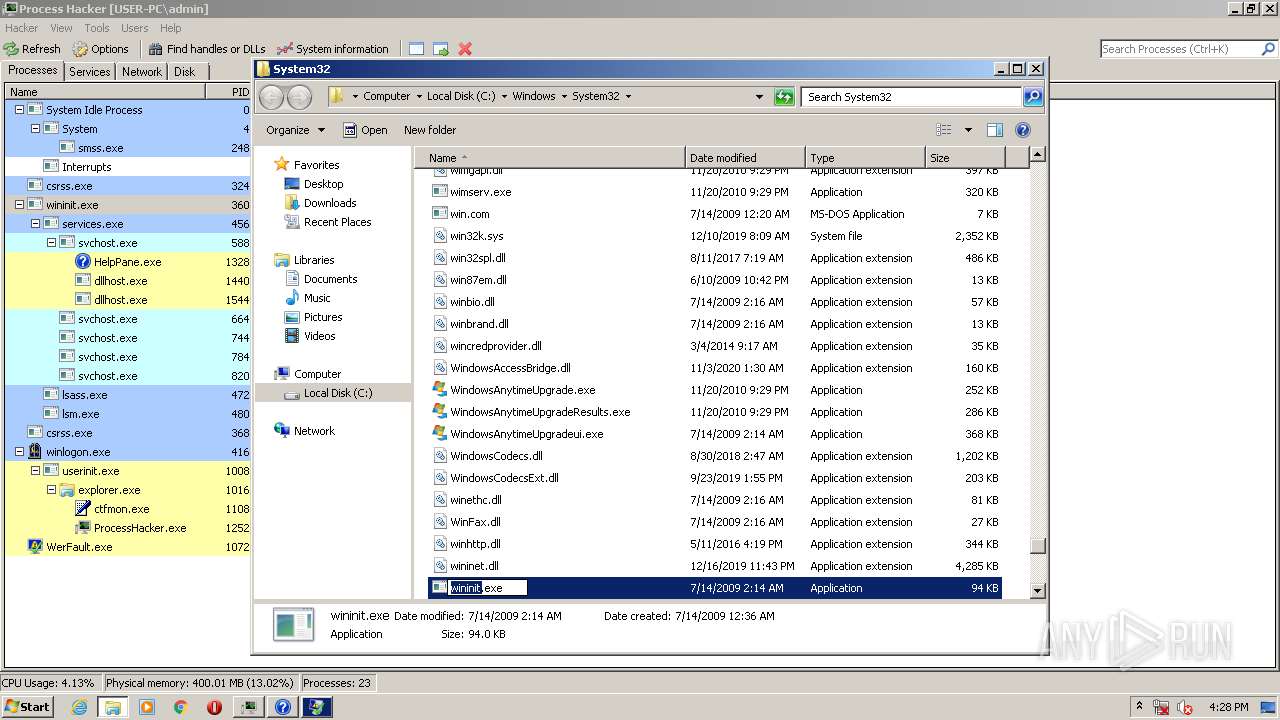
Task: Click the search magnifier icon in Explorer
Action: pos(1033,97)
